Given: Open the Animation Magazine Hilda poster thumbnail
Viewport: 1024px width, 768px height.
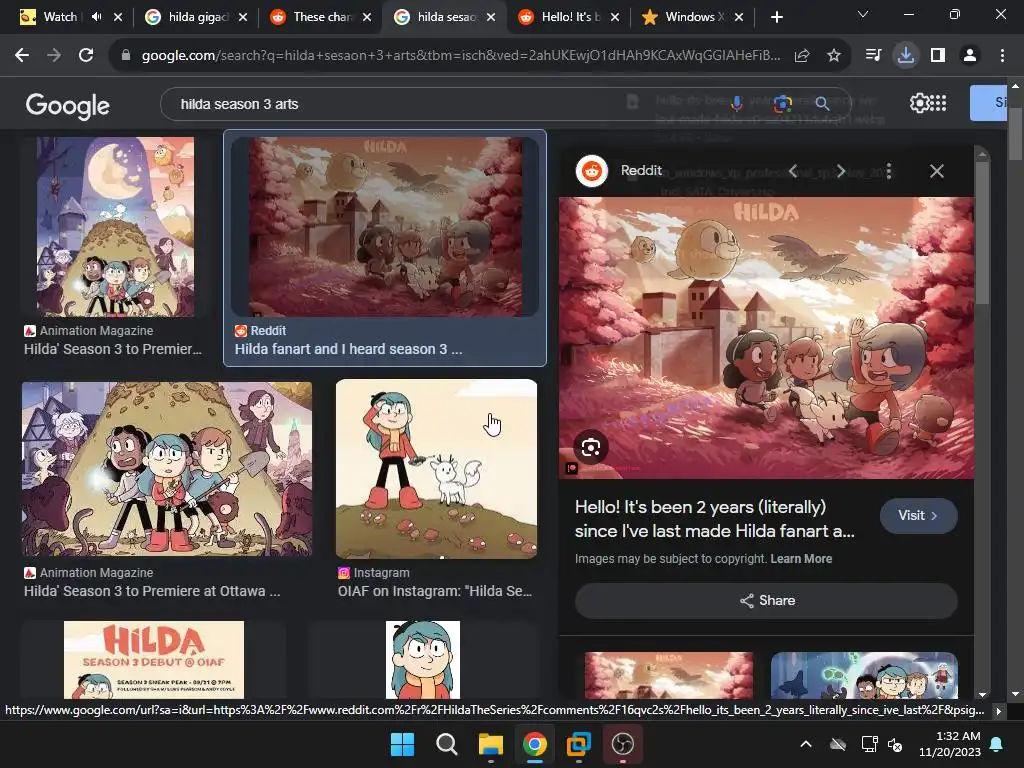Looking at the screenshot, I should click(x=116, y=227).
